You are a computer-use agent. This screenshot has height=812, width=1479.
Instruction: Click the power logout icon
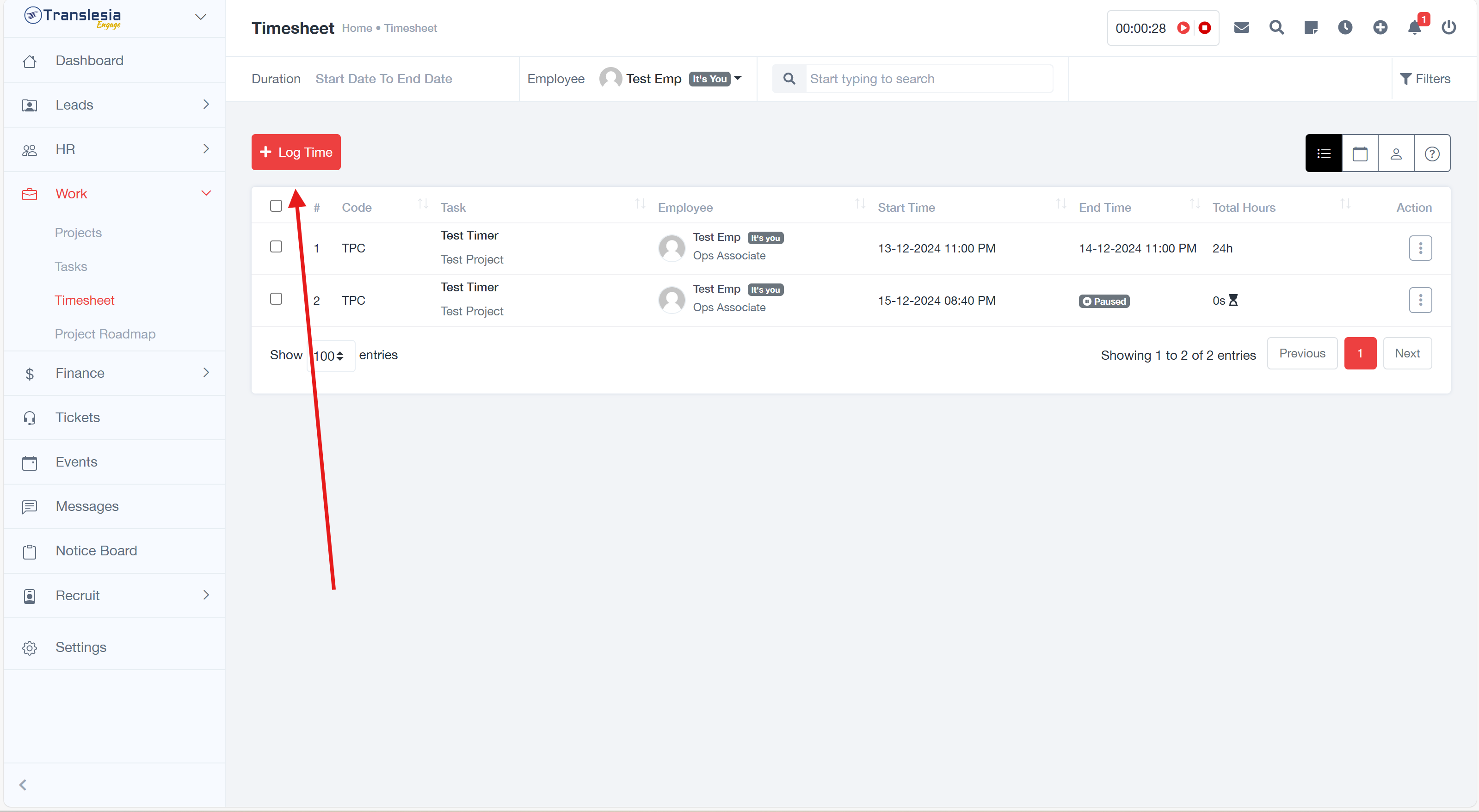[x=1448, y=28]
